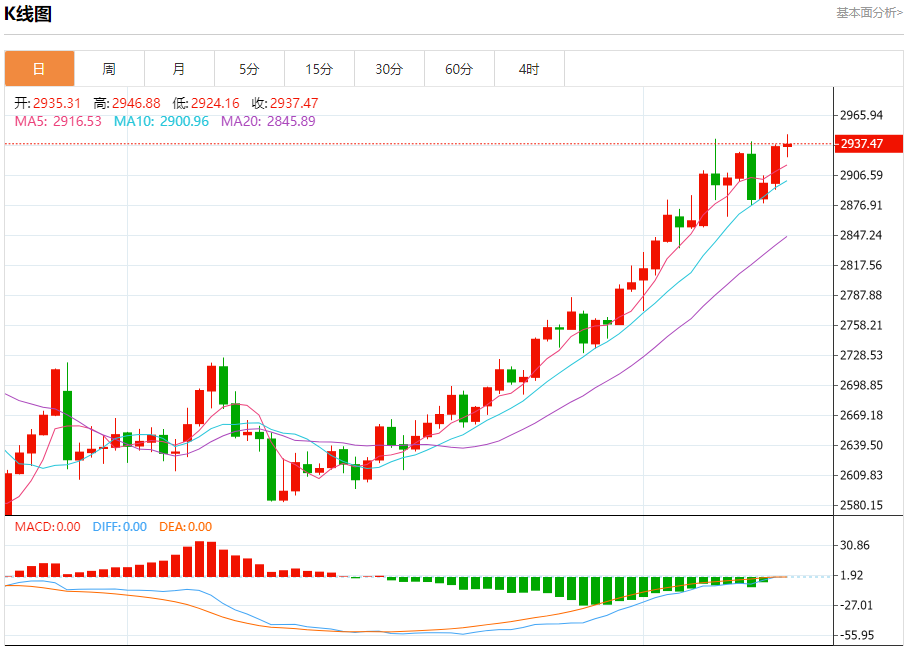Click the MA5 indicator label
Viewport: 910px width, 646px height.
[58, 121]
